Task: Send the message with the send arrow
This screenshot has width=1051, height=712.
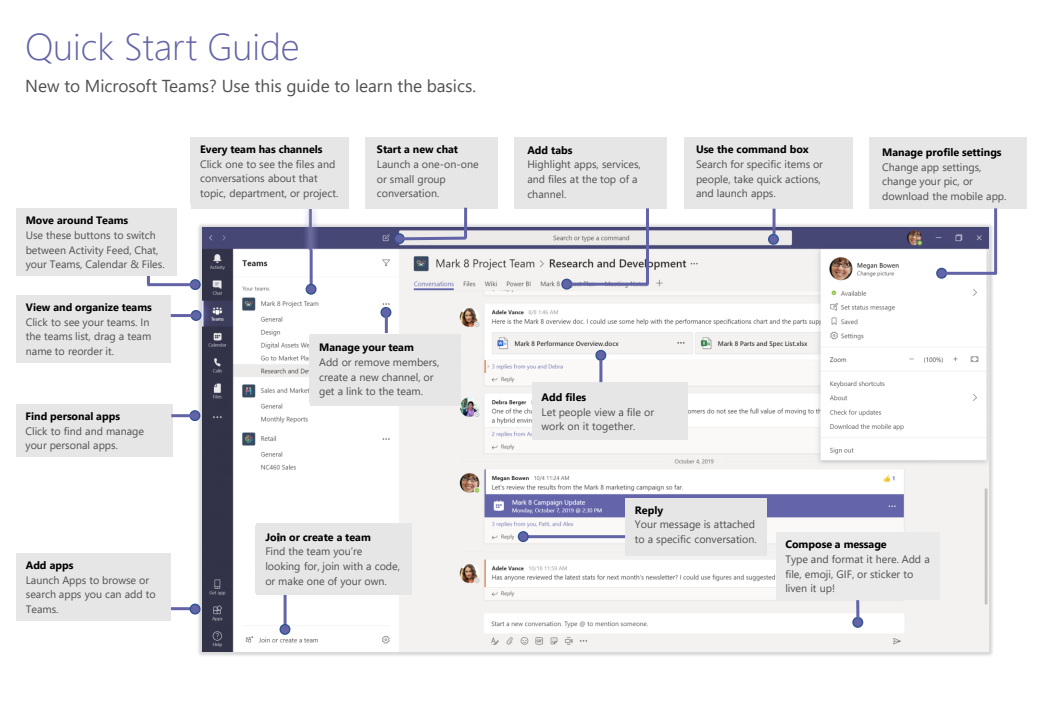Action: (x=897, y=642)
